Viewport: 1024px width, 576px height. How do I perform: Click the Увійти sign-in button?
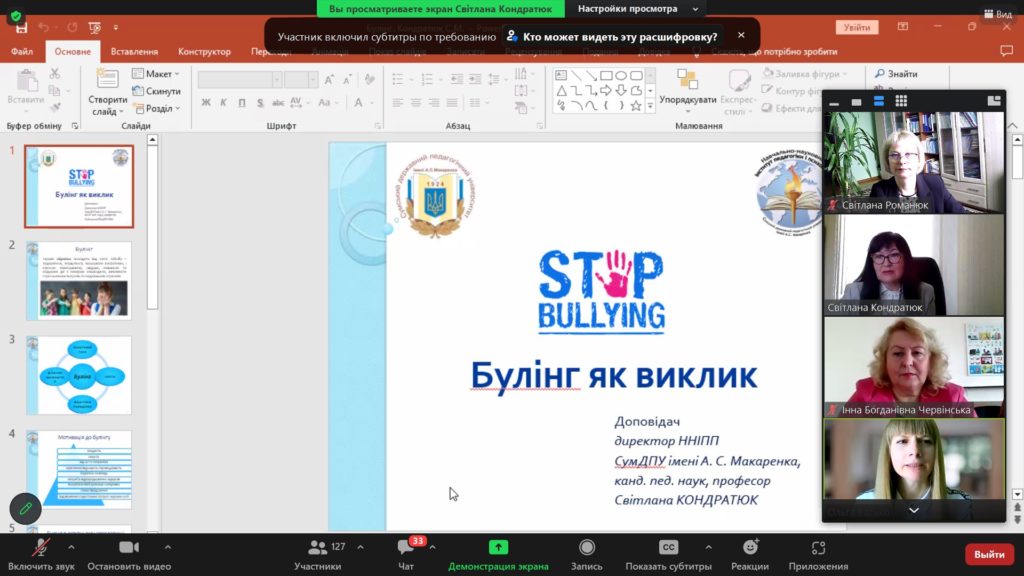(857, 27)
